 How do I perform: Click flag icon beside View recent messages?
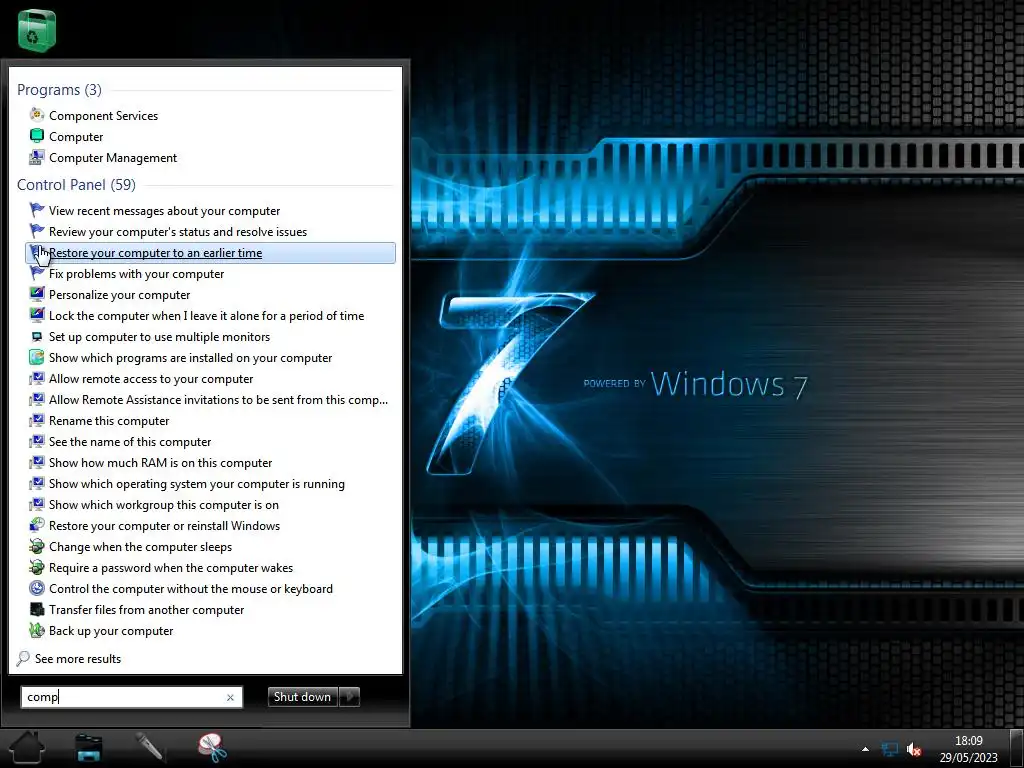(x=37, y=210)
